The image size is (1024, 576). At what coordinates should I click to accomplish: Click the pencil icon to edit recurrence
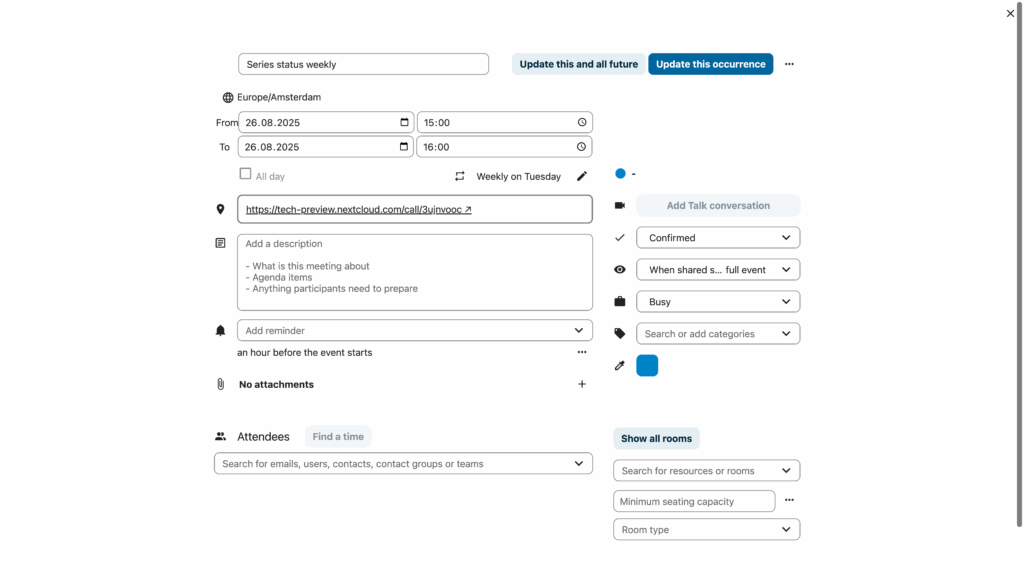pyautogui.click(x=582, y=176)
